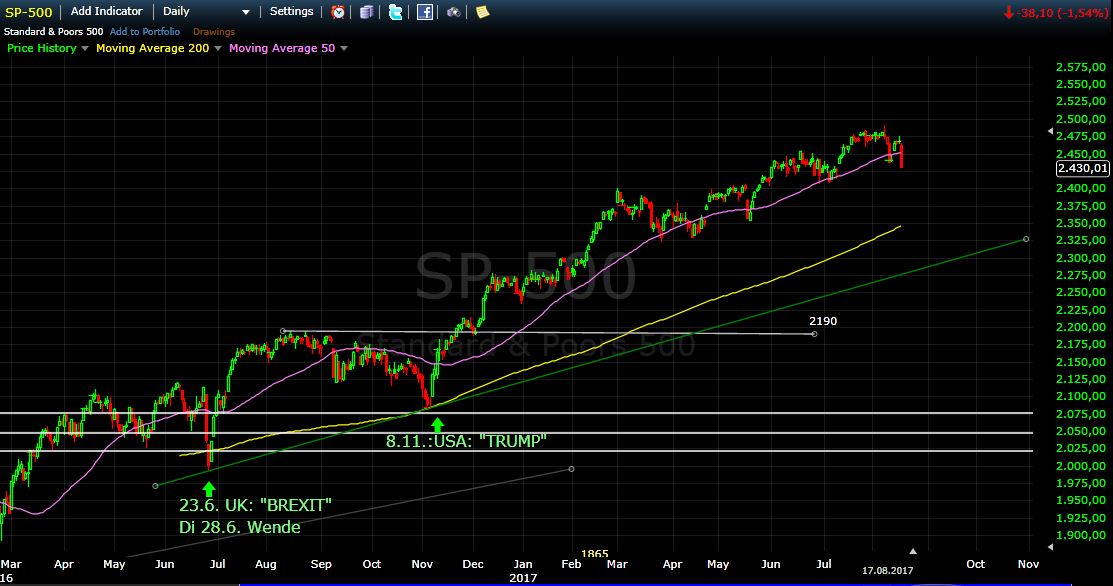The image size is (1113, 586).
Task: Click the green arrow above Brexit annotation
Action: click(x=208, y=488)
